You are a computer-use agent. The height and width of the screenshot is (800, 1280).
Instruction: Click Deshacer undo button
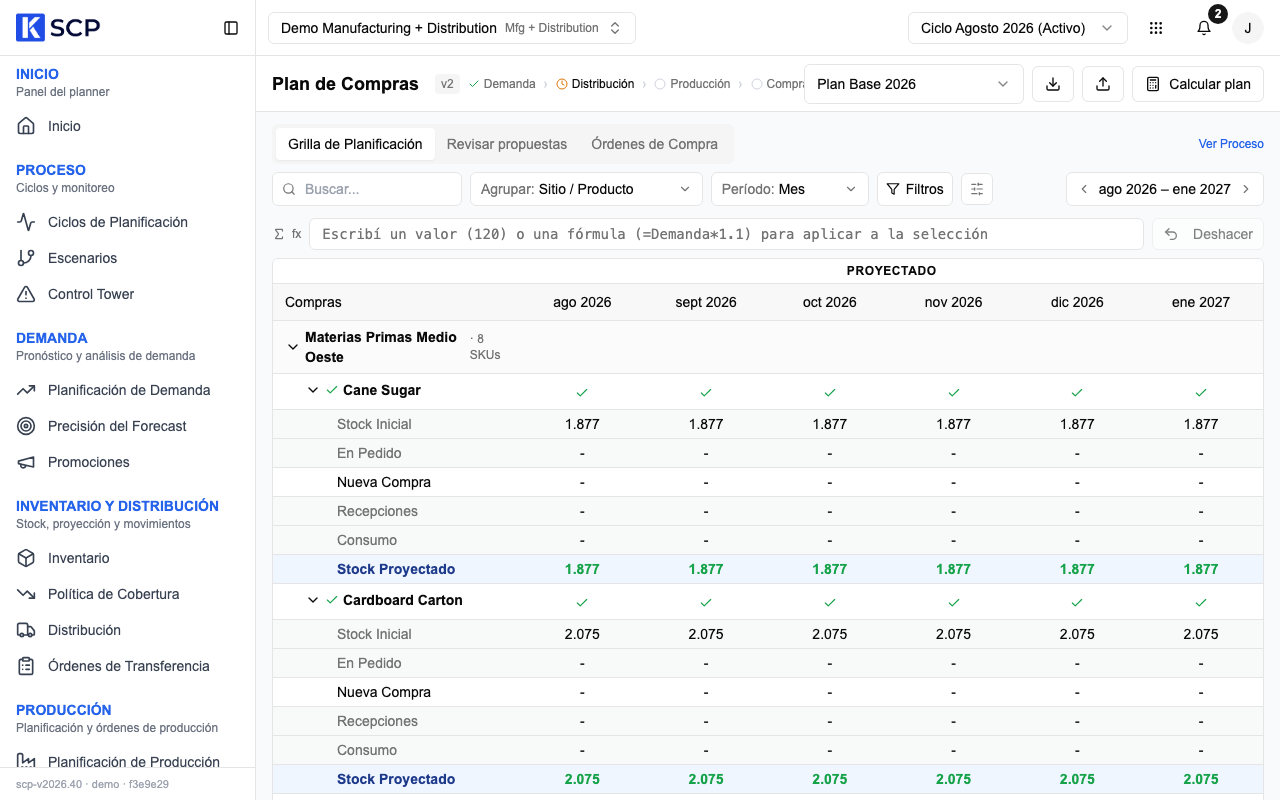coord(1208,234)
